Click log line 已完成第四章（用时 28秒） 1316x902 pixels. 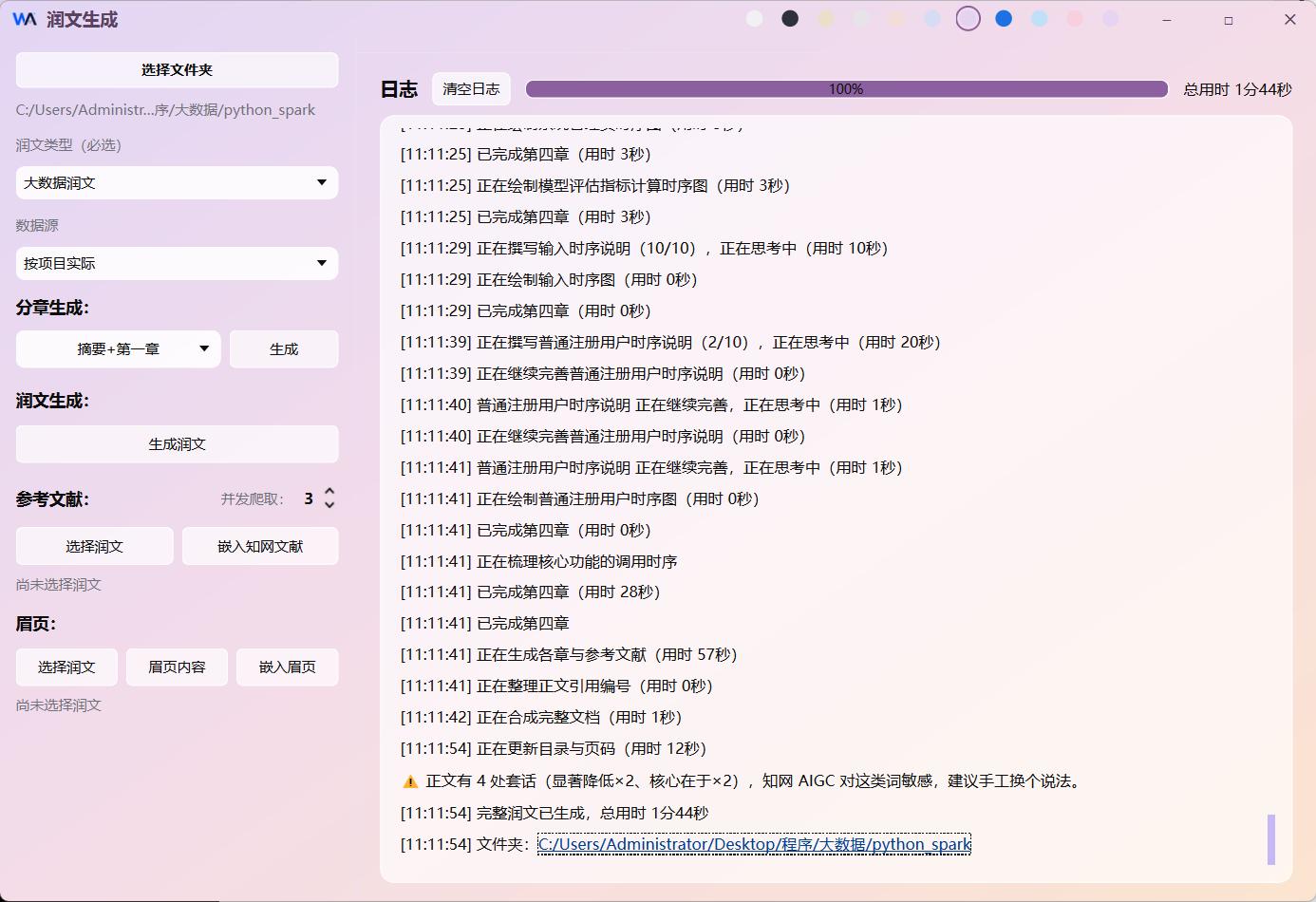click(530, 592)
